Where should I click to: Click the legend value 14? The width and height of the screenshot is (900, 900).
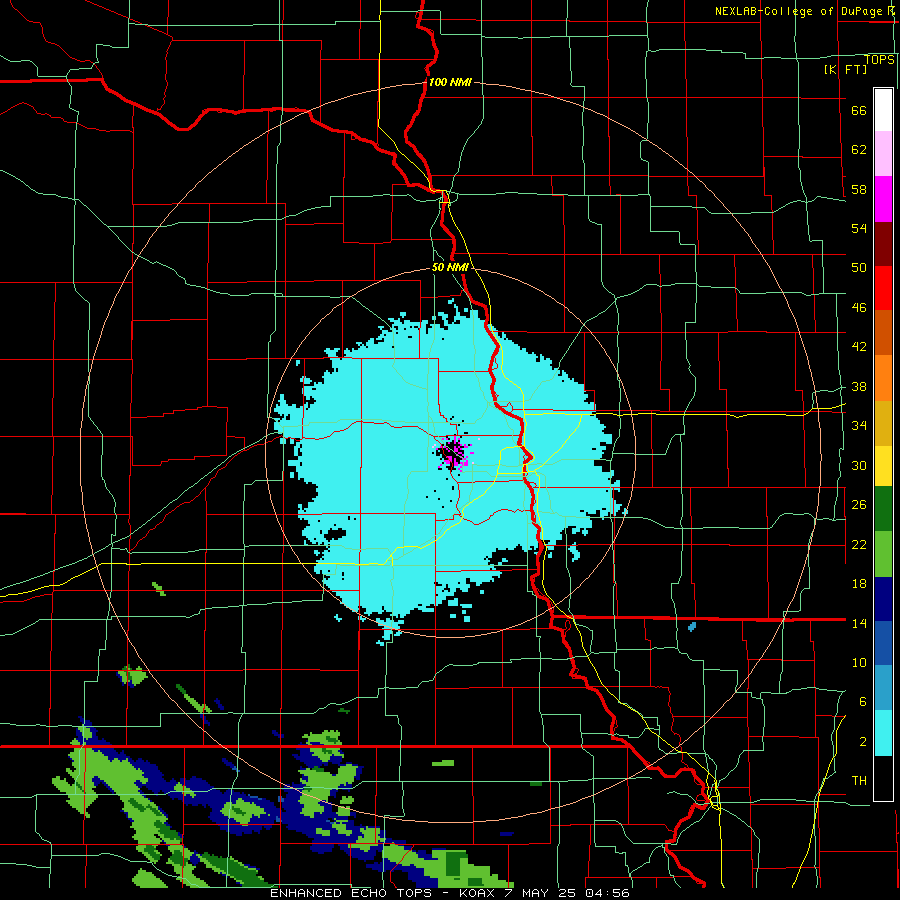point(859,623)
